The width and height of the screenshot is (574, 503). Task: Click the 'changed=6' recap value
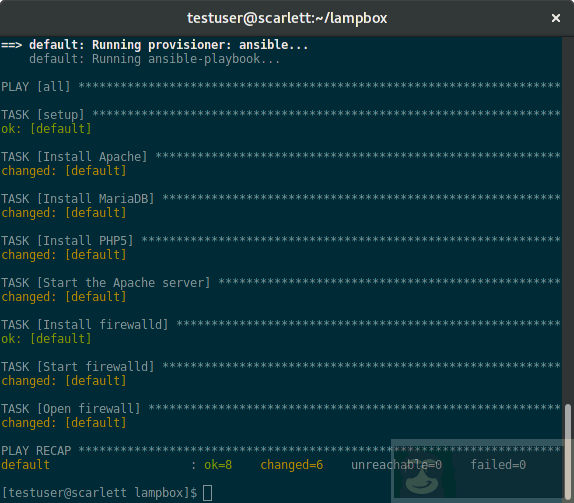click(292, 465)
